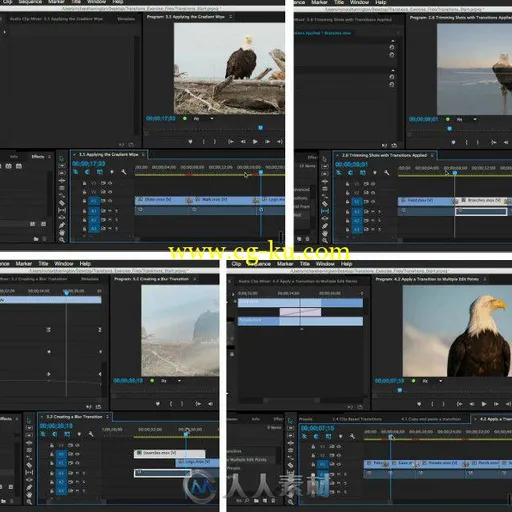This screenshot has width=512, height=512.
Task: Open Window menu in Blur Transition window
Action: (64, 264)
